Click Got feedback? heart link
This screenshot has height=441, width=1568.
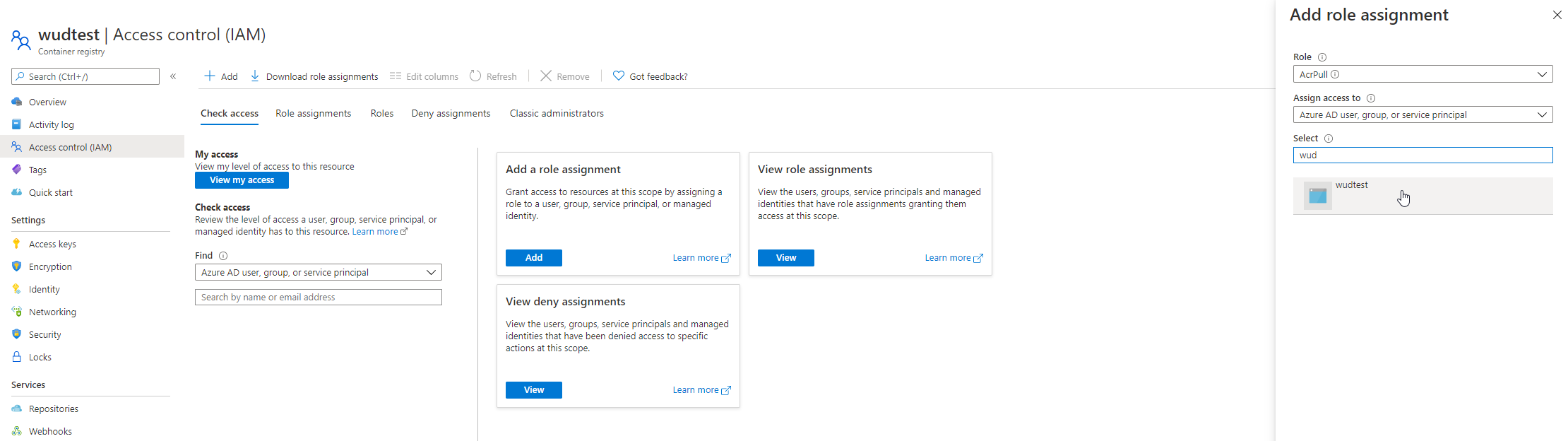click(x=650, y=76)
